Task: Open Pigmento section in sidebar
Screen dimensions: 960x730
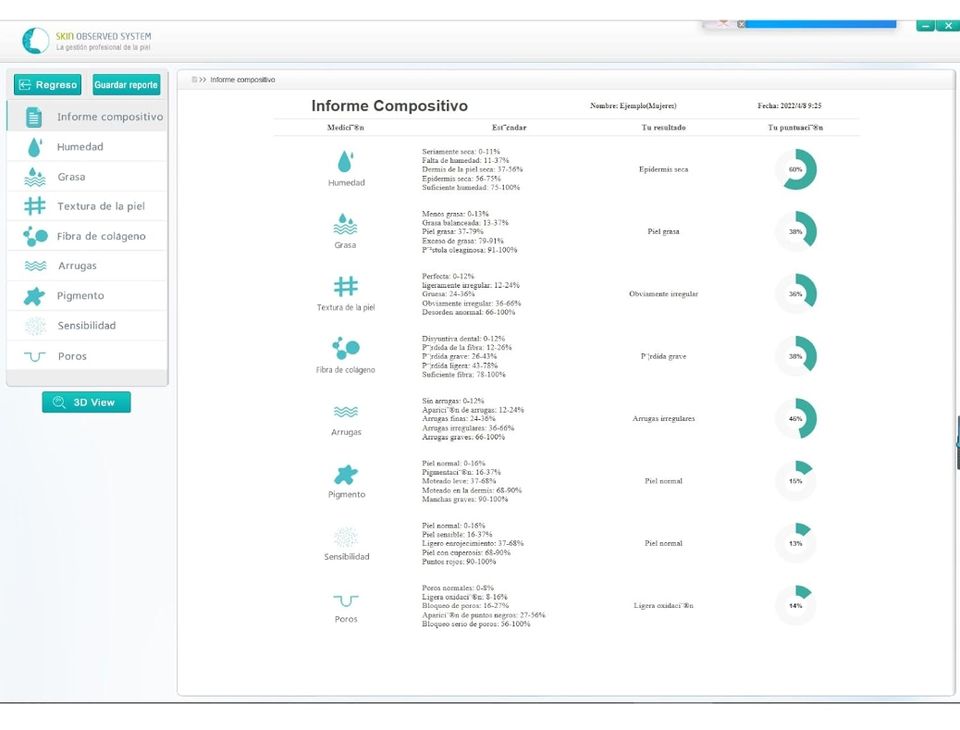Action: tap(87, 295)
